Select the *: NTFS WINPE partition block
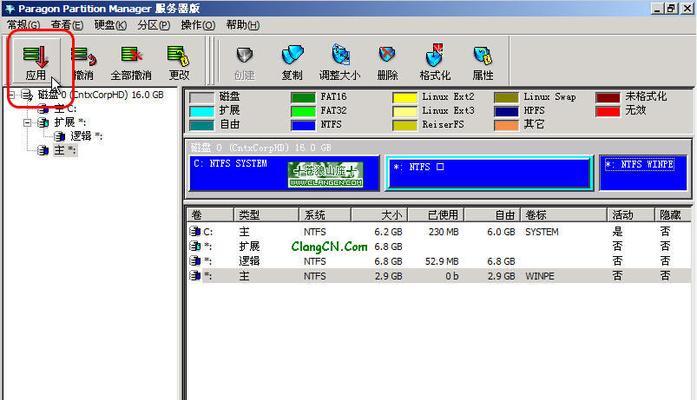Viewport: 697px width, 400px height. 643,173
